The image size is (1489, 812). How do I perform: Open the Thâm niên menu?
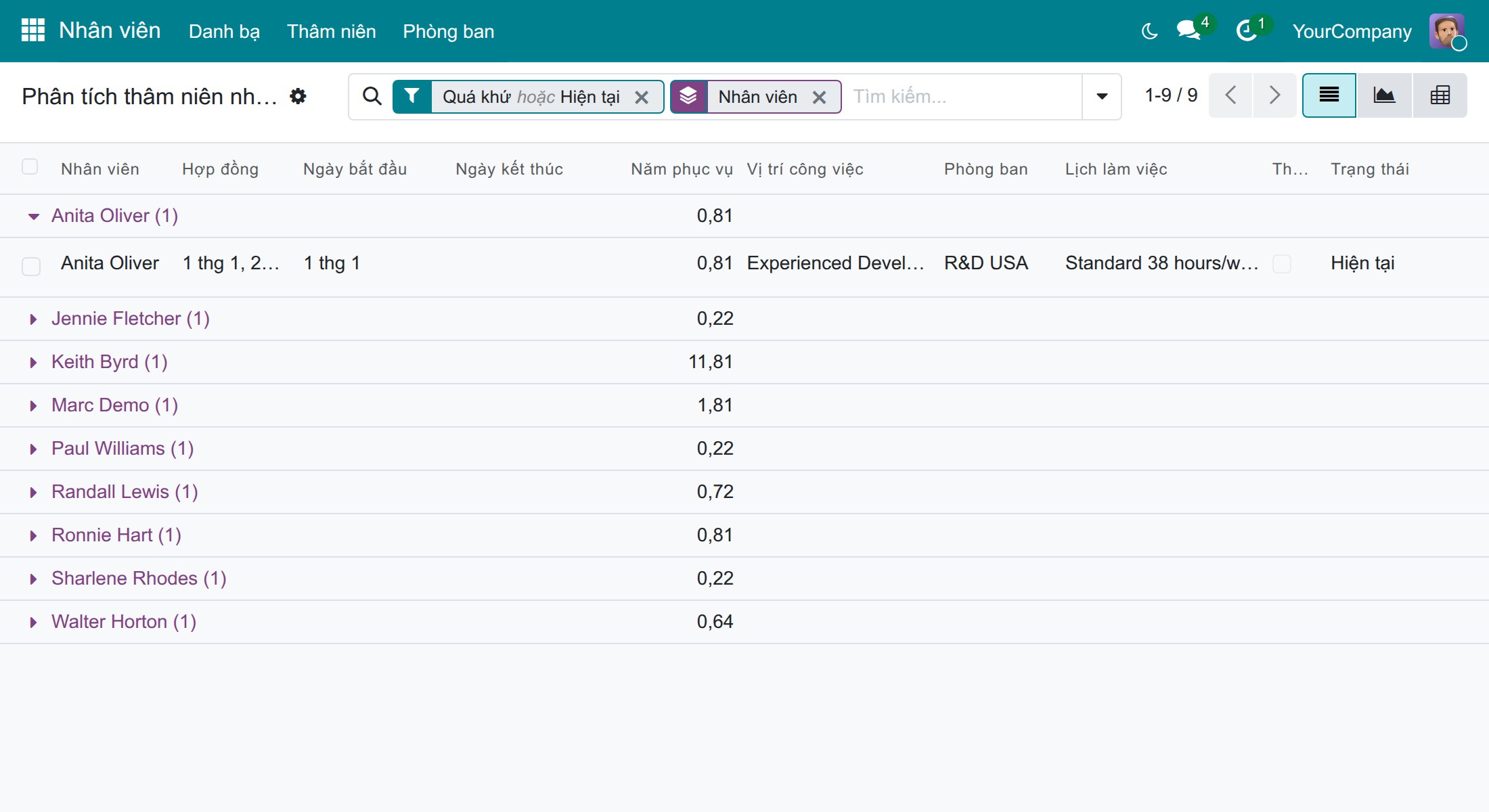point(331,31)
